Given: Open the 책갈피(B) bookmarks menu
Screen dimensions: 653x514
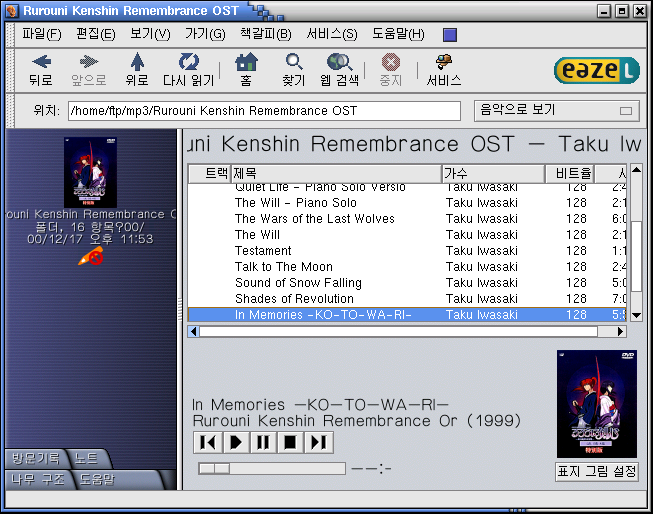Looking at the screenshot, I should pyautogui.click(x=265, y=34).
